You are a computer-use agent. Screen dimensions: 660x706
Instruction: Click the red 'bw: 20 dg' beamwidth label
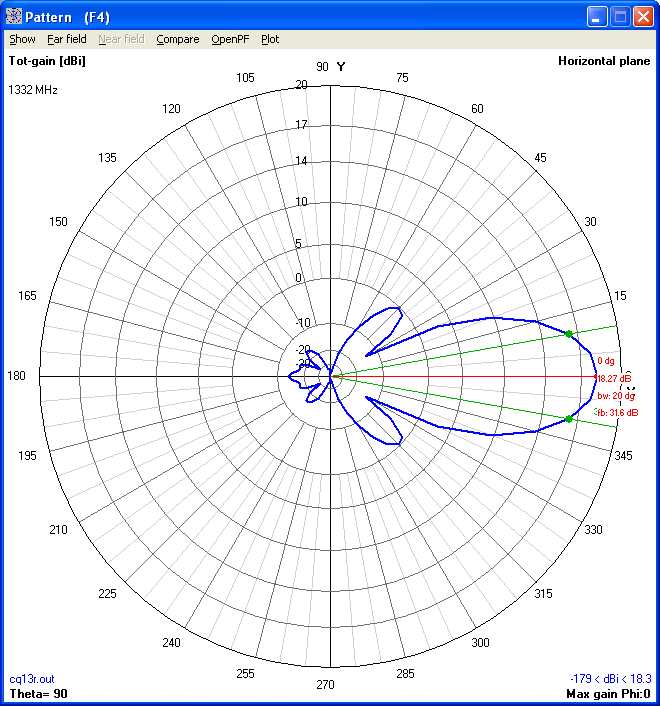tap(616, 396)
